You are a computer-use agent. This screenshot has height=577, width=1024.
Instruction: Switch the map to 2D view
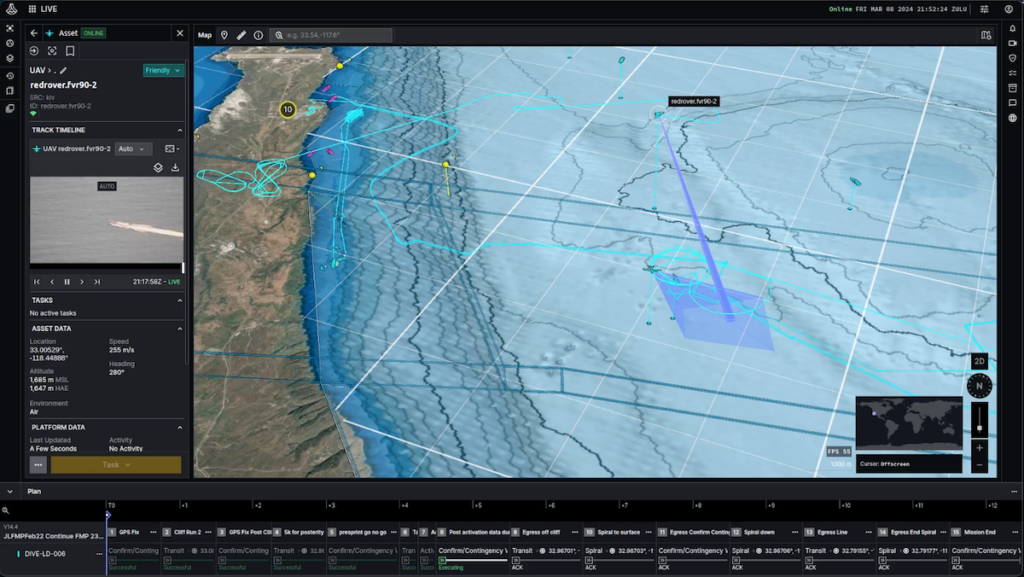[x=979, y=361]
